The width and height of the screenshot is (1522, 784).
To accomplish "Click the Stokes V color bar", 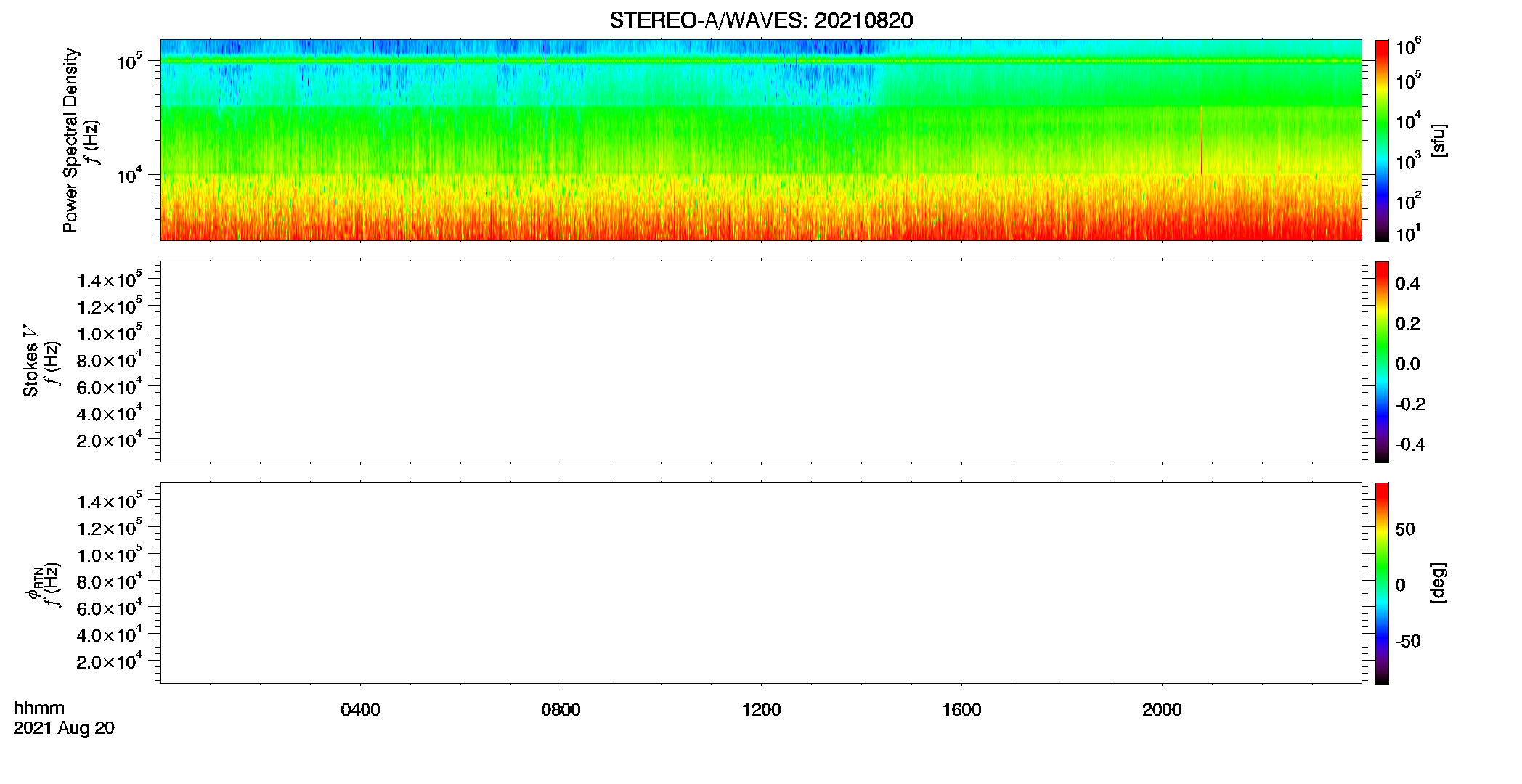I will pyautogui.click(x=1381, y=362).
